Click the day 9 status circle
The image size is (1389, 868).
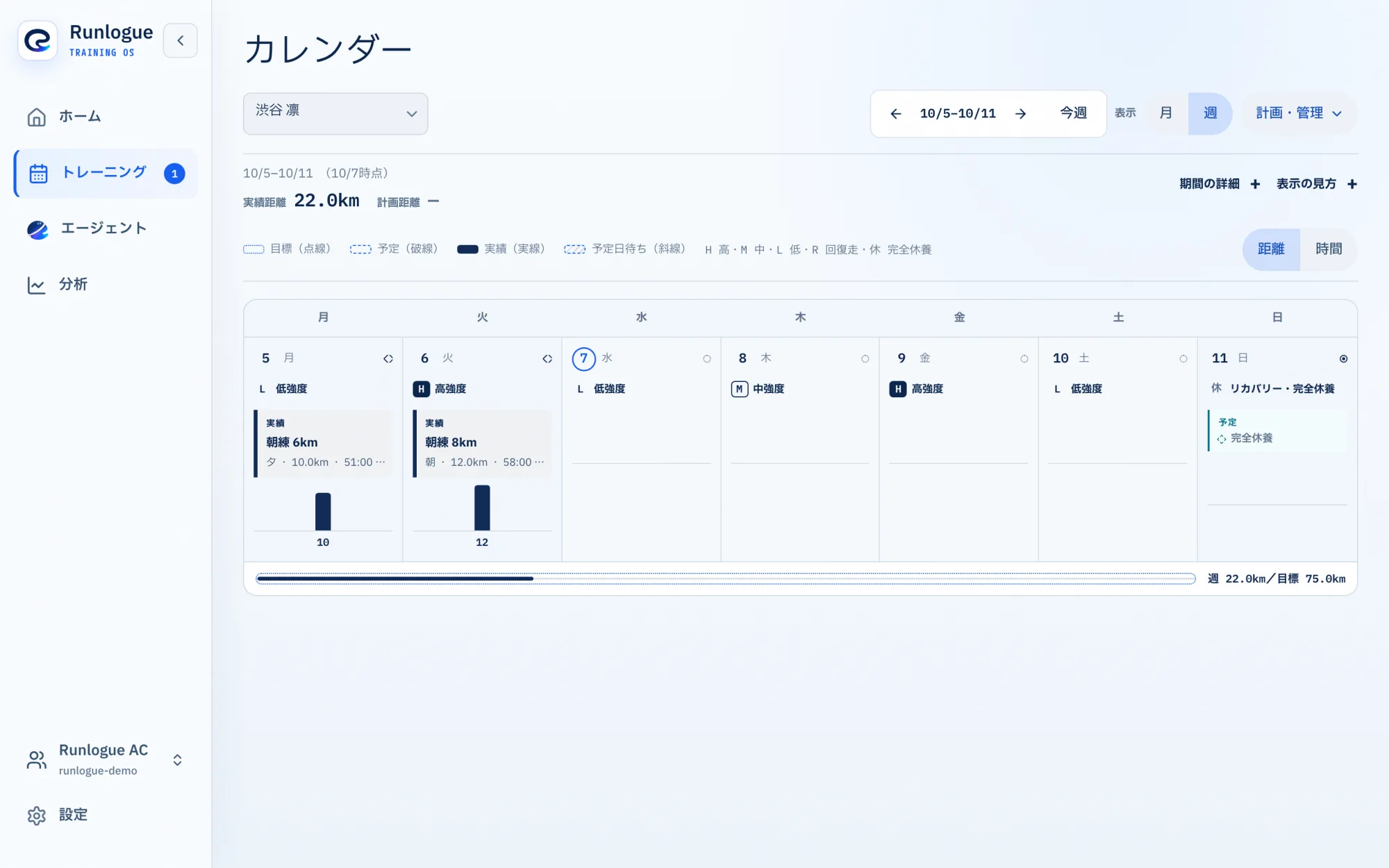point(1024,359)
